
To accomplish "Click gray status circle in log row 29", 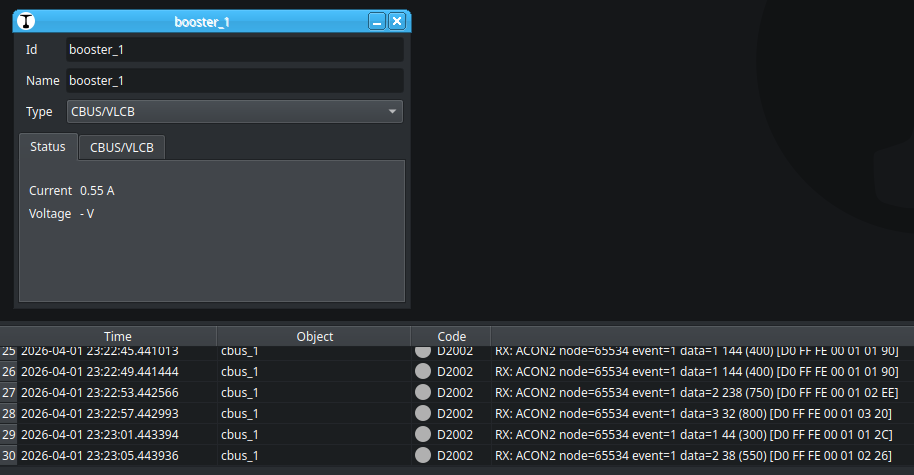I will [423, 435].
